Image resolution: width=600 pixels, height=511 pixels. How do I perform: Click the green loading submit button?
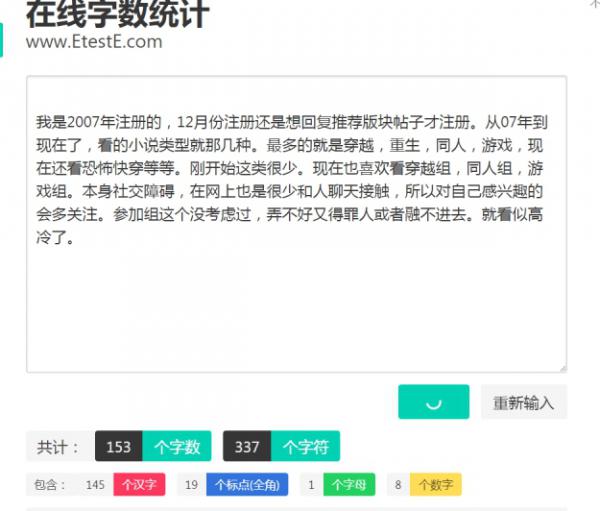[433, 402]
